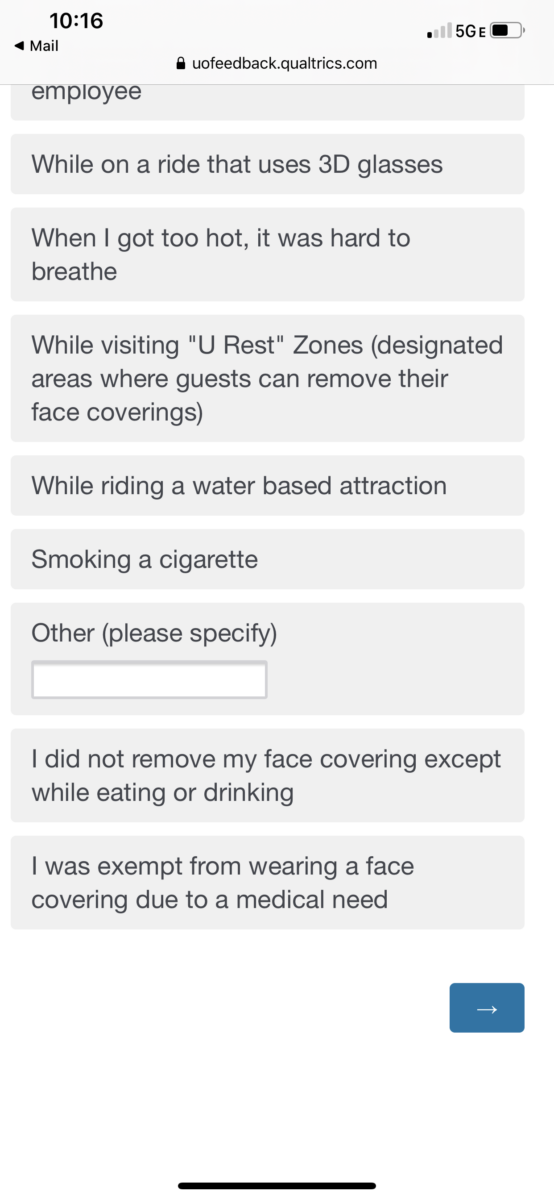
Task: Go back to Mail app
Action: pos(37,46)
